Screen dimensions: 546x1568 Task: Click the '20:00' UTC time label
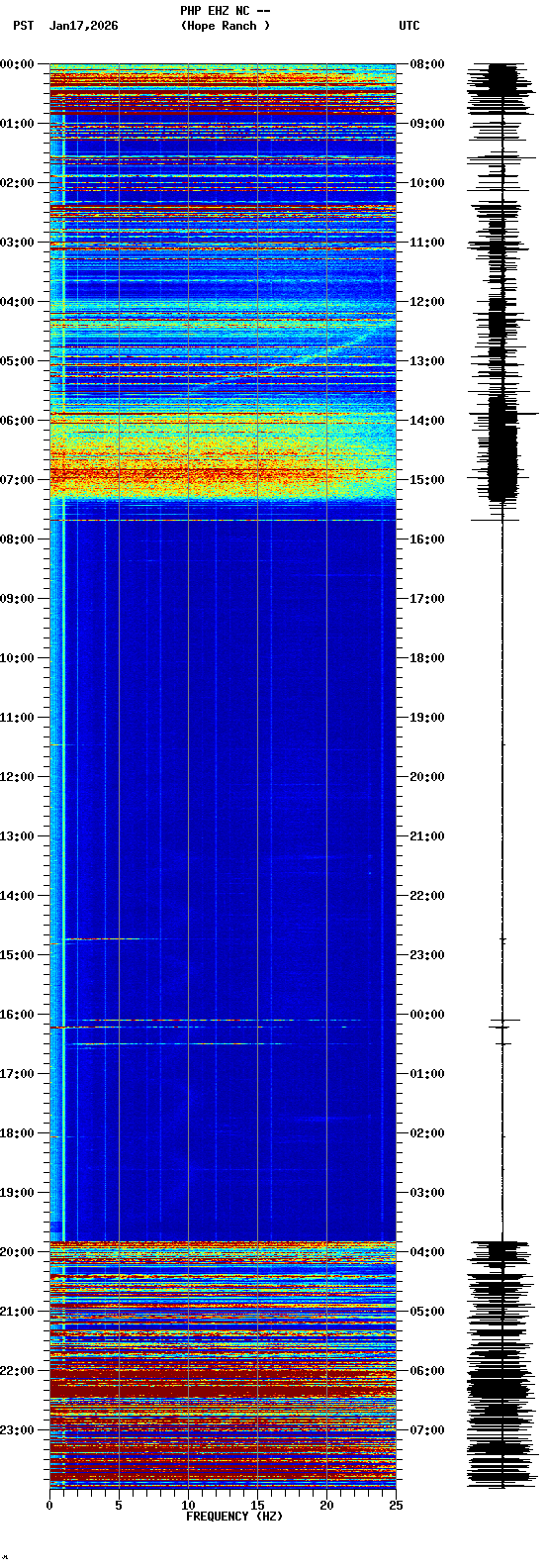427,777
